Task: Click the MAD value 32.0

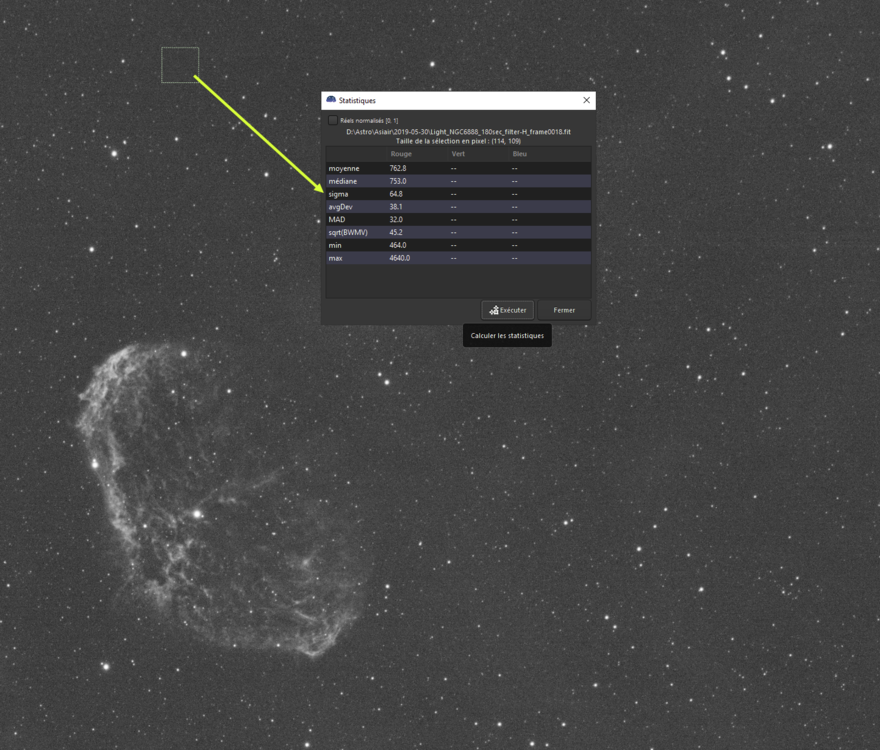Action: 396,219
